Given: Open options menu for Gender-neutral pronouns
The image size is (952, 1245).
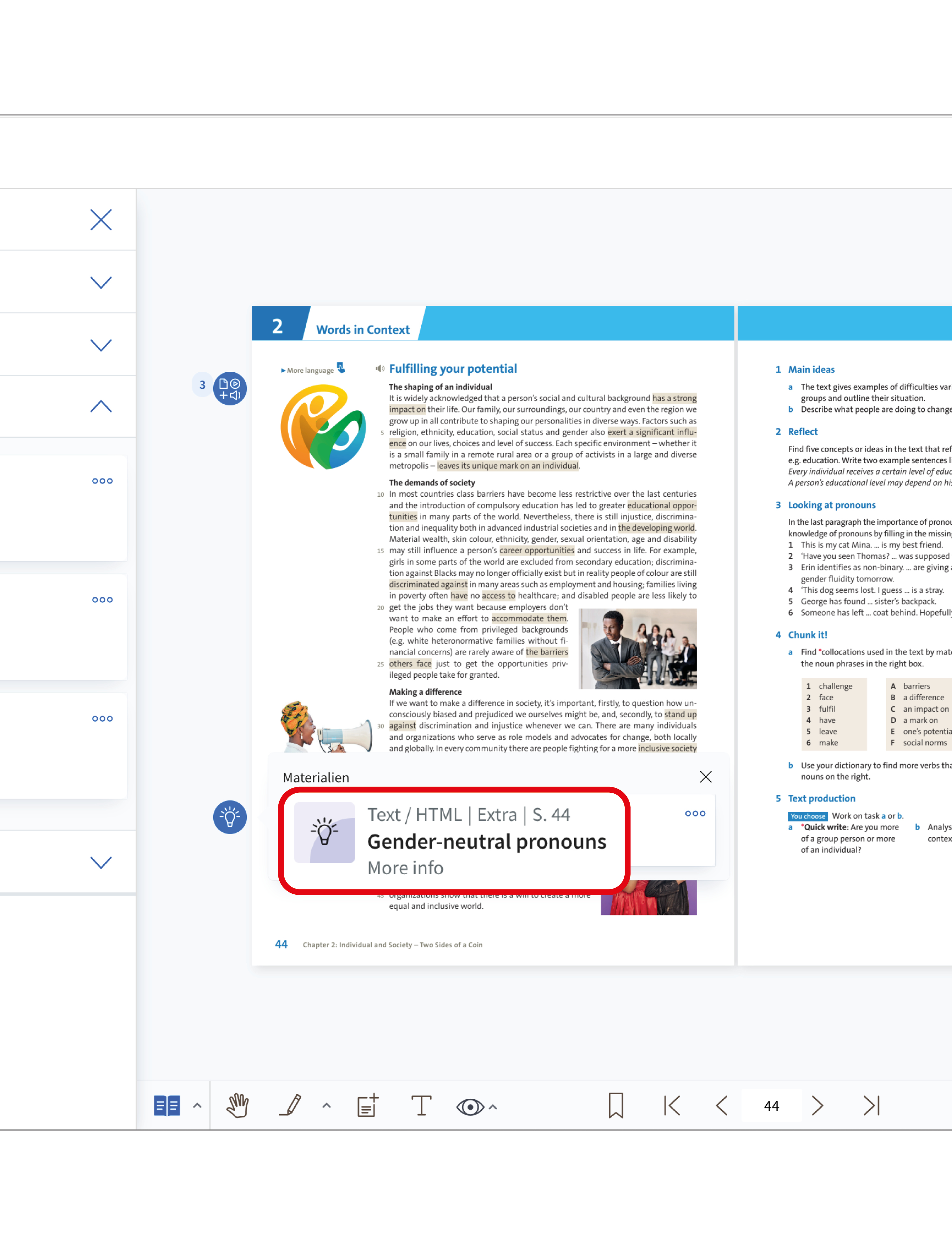Looking at the screenshot, I should click(x=695, y=813).
